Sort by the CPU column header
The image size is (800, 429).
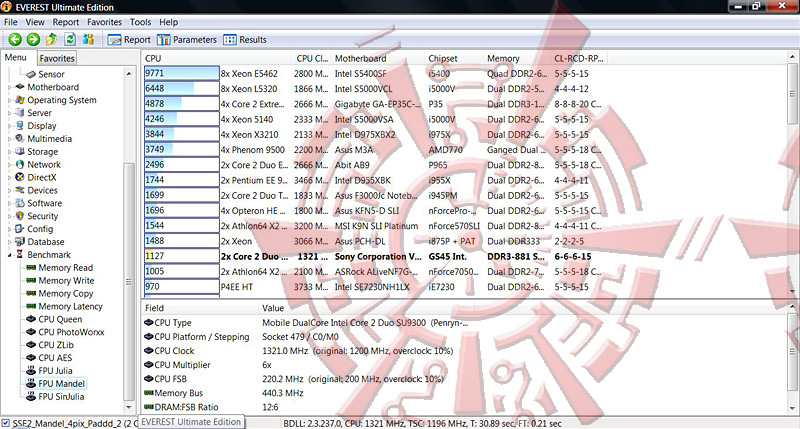coord(216,58)
